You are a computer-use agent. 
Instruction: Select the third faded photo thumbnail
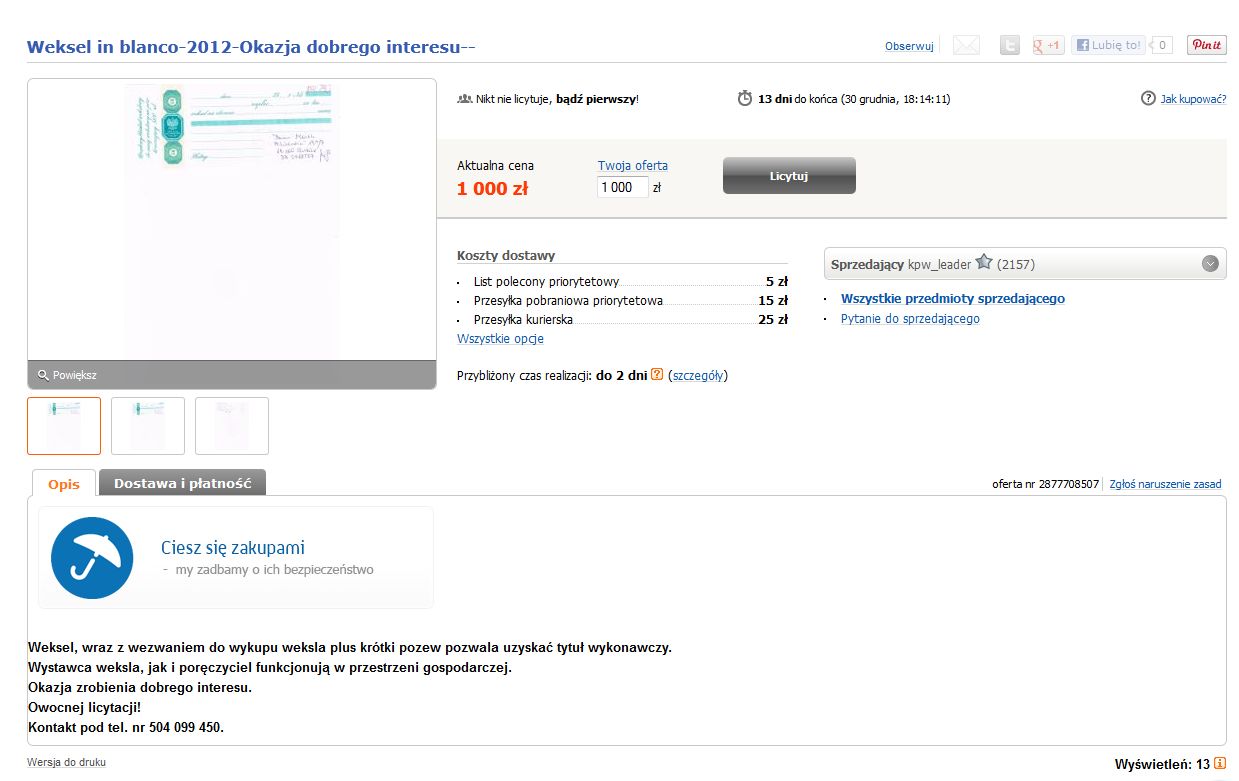point(232,426)
